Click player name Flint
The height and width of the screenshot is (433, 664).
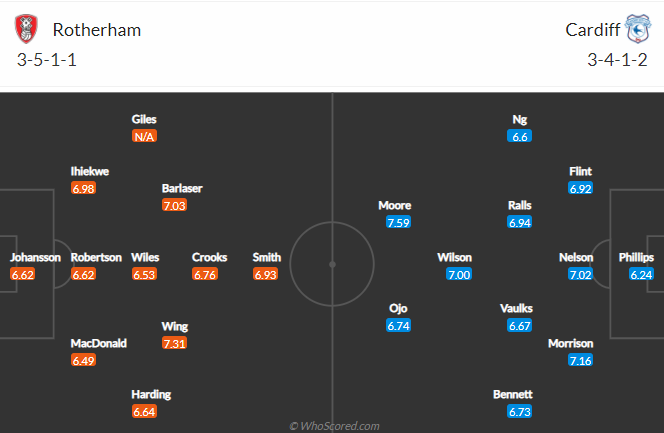pyautogui.click(x=580, y=171)
